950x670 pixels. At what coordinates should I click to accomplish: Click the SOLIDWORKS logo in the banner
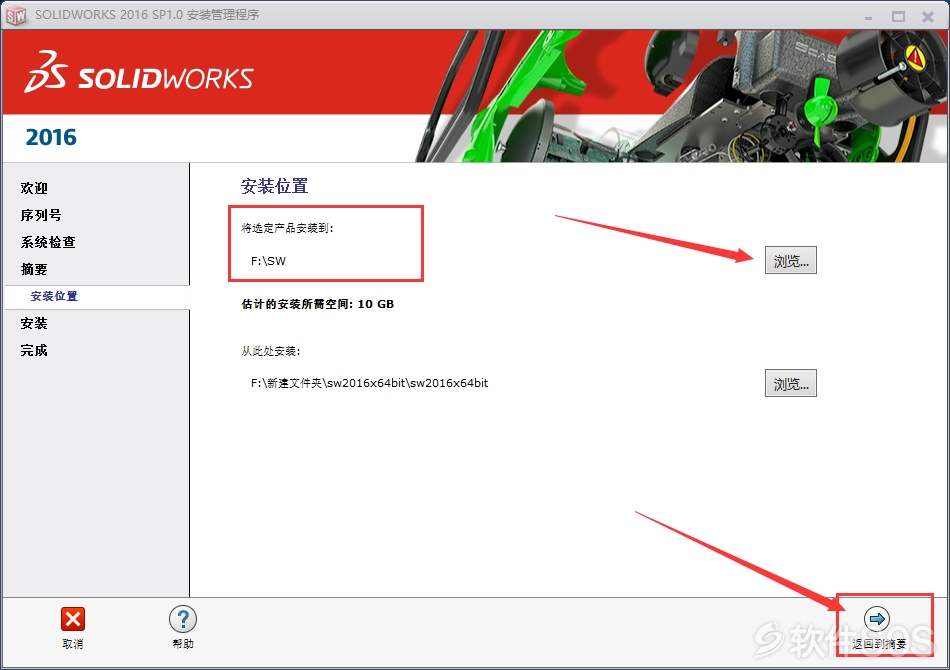click(139, 73)
